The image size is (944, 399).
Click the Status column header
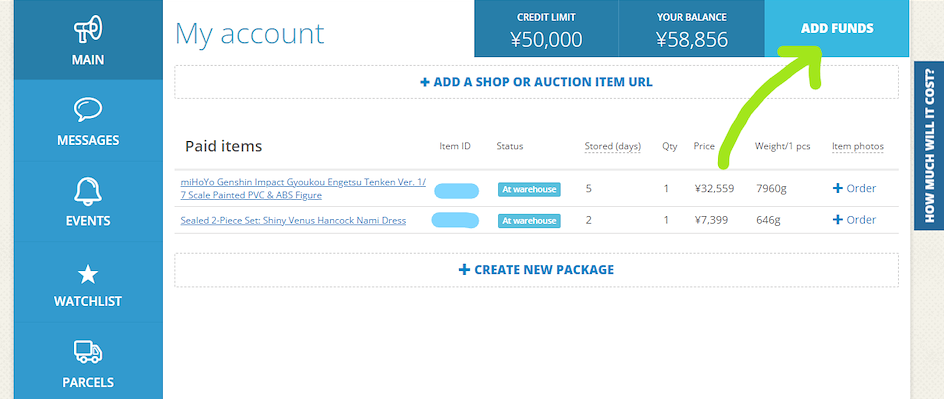[x=510, y=146]
